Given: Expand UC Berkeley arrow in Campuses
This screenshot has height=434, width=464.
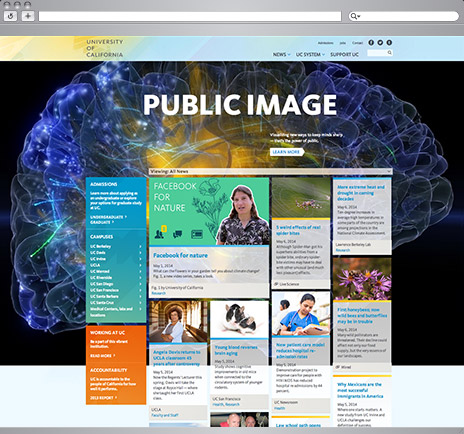Looking at the screenshot, I should click(140, 246).
